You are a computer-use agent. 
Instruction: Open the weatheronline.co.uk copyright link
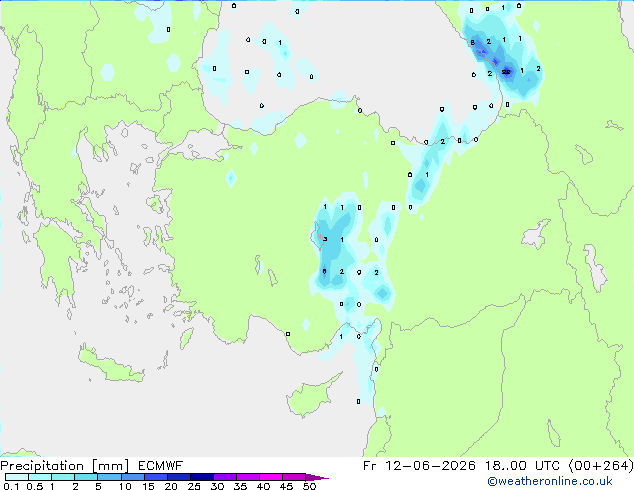click(x=549, y=482)
